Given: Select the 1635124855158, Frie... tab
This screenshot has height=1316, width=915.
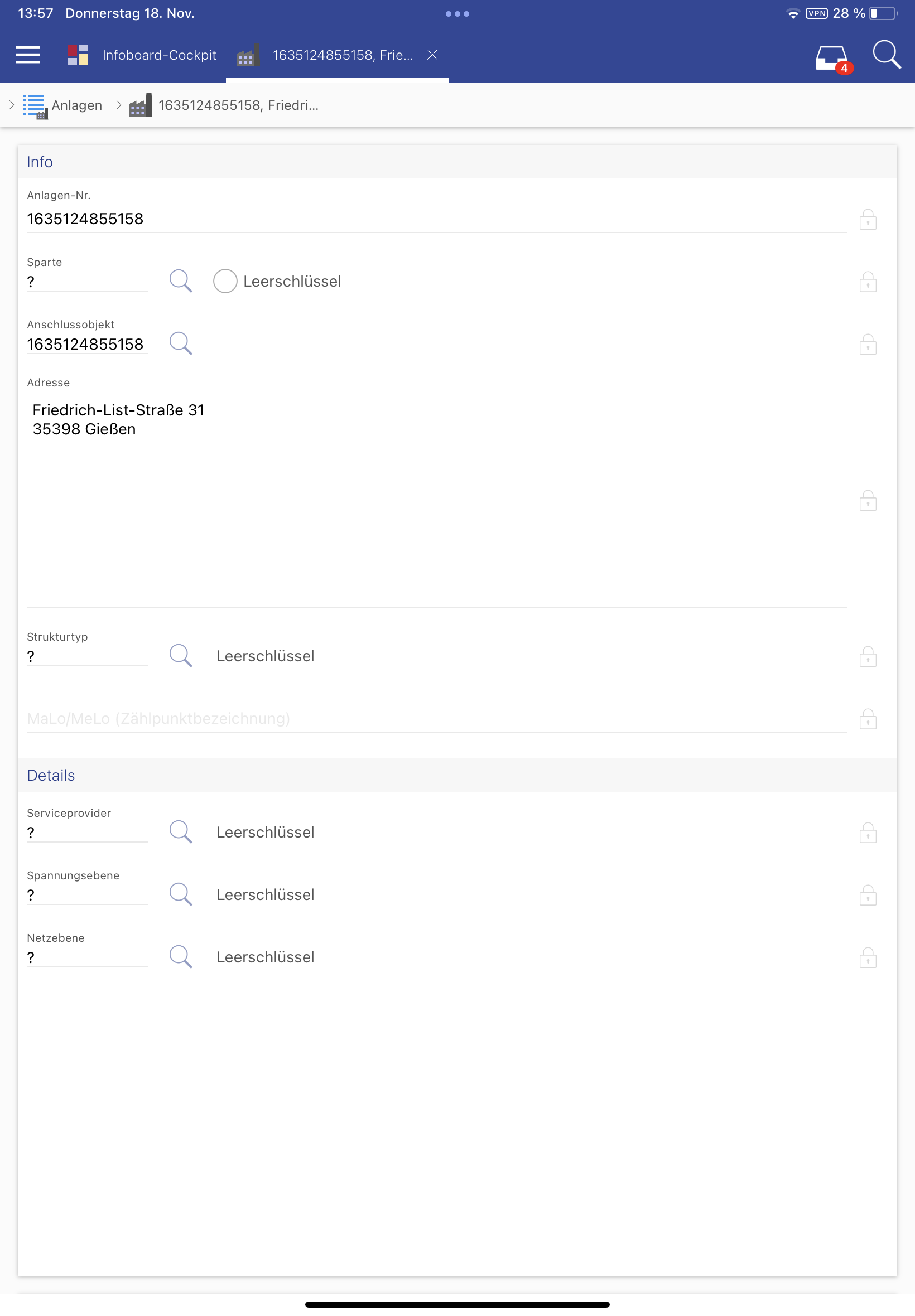Looking at the screenshot, I should [342, 55].
